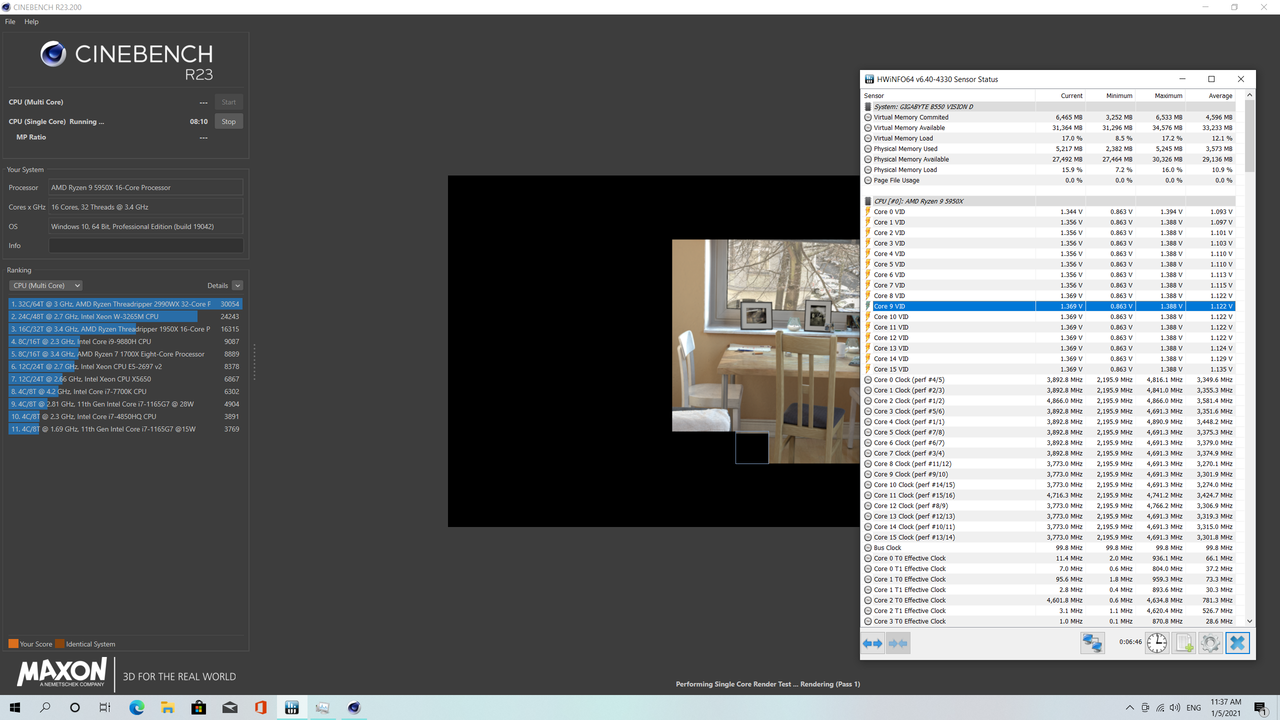Open taskbar search icon
1280x720 pixels.
46,707
